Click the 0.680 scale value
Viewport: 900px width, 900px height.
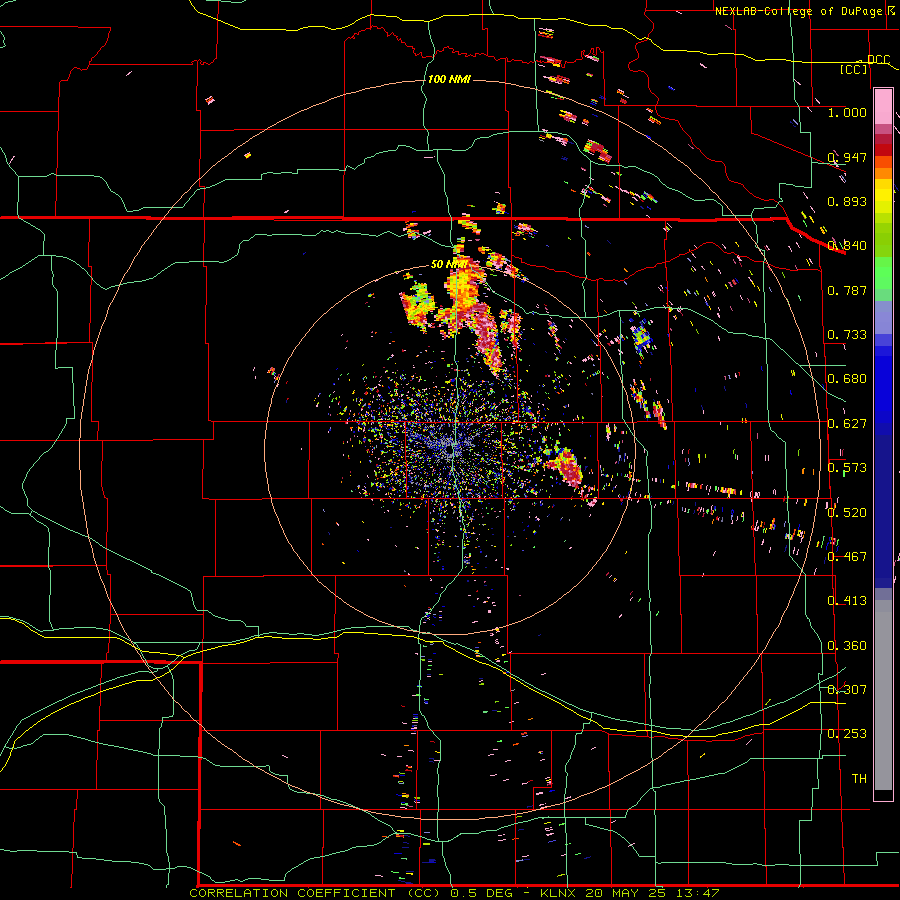point(847,379)
